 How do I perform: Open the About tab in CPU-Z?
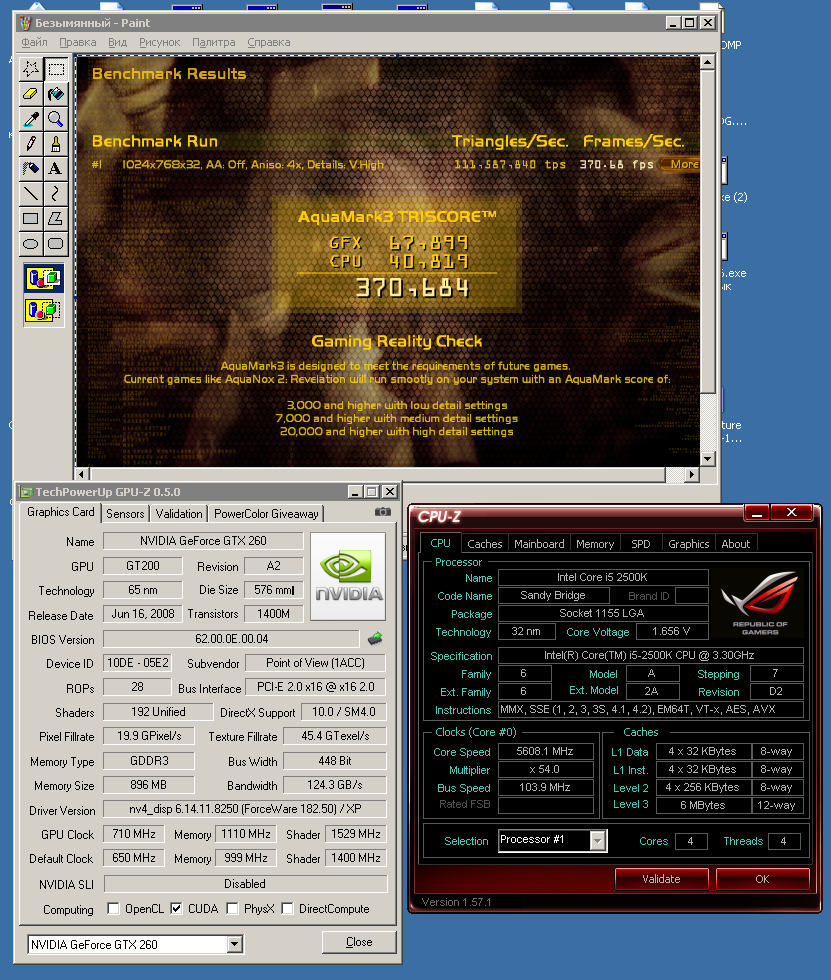coord(735,544)
